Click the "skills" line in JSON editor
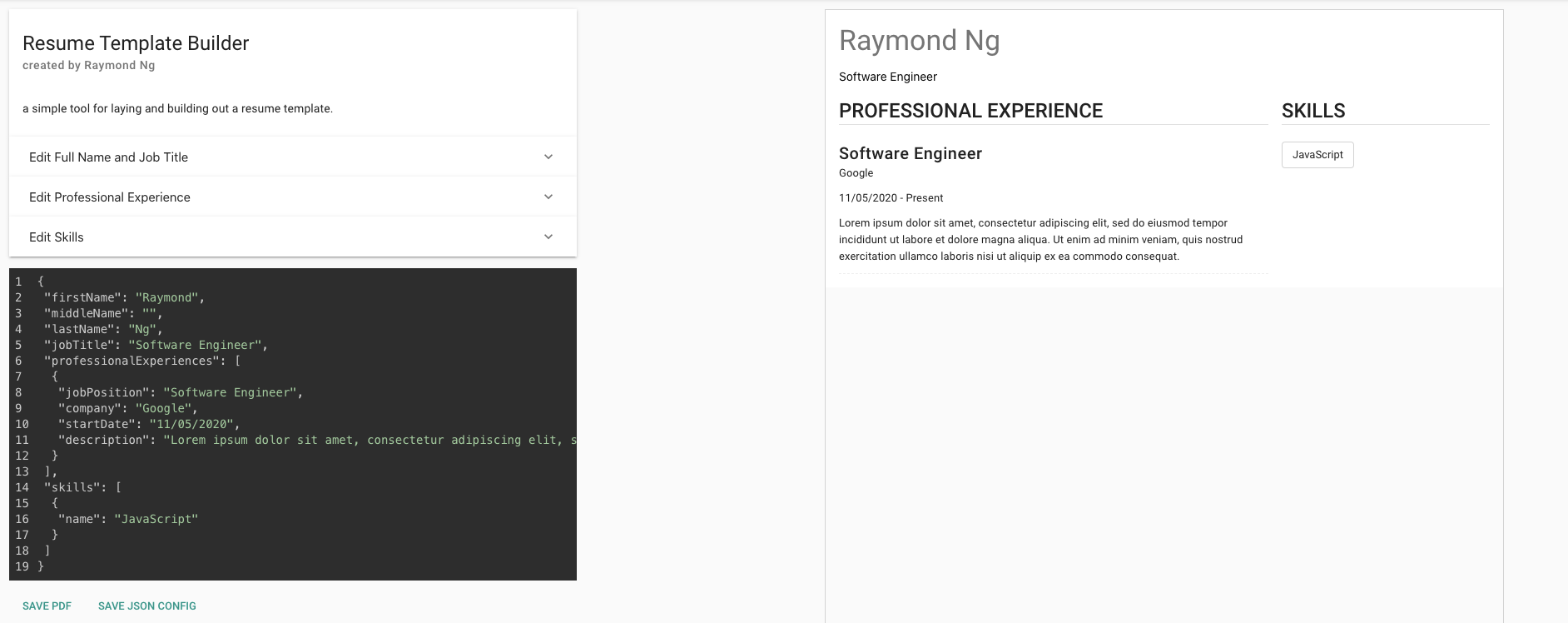Screen dimensions: 1568x623 82,487
